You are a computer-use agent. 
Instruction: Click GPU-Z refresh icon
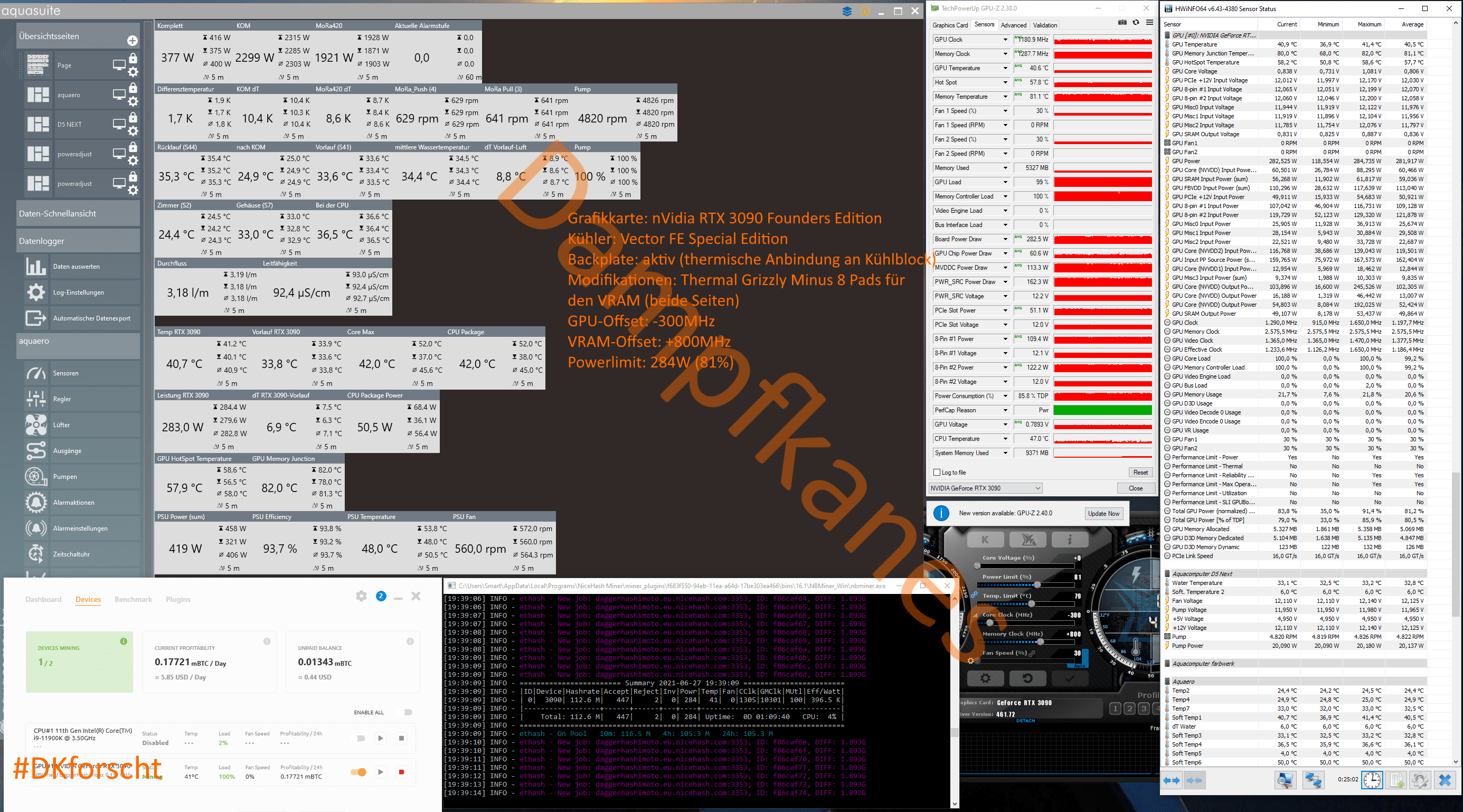[x=1136, y=23]
